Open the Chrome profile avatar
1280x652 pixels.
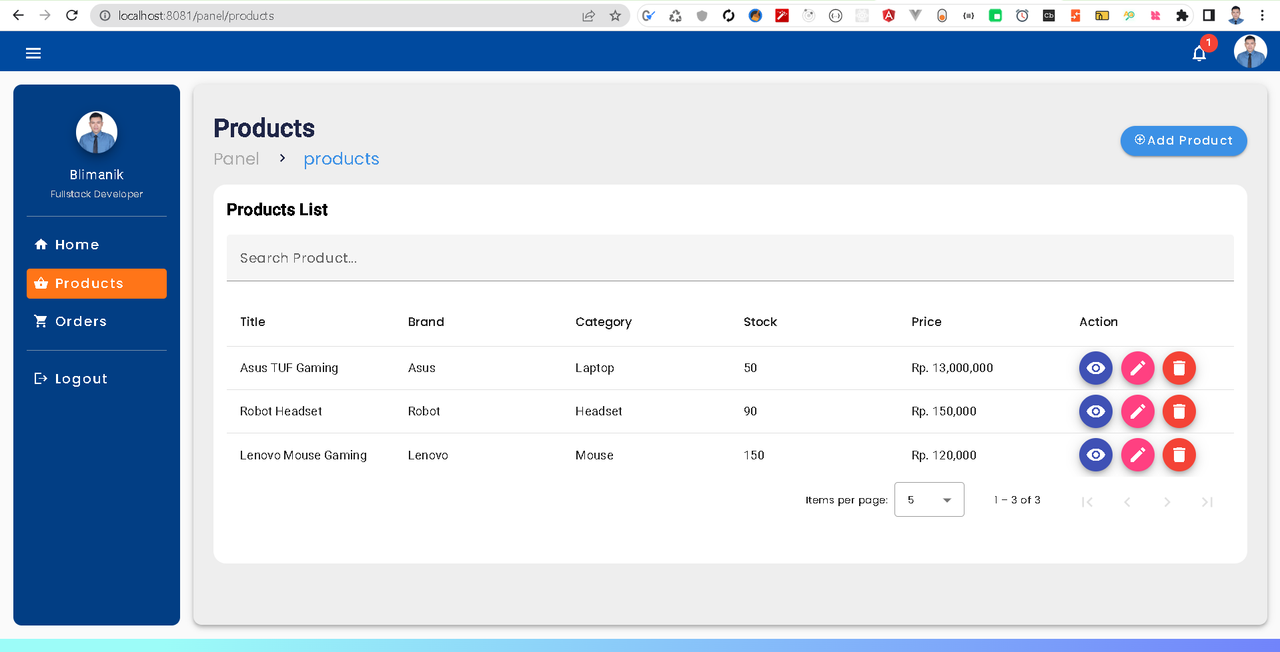[1236, 16]
